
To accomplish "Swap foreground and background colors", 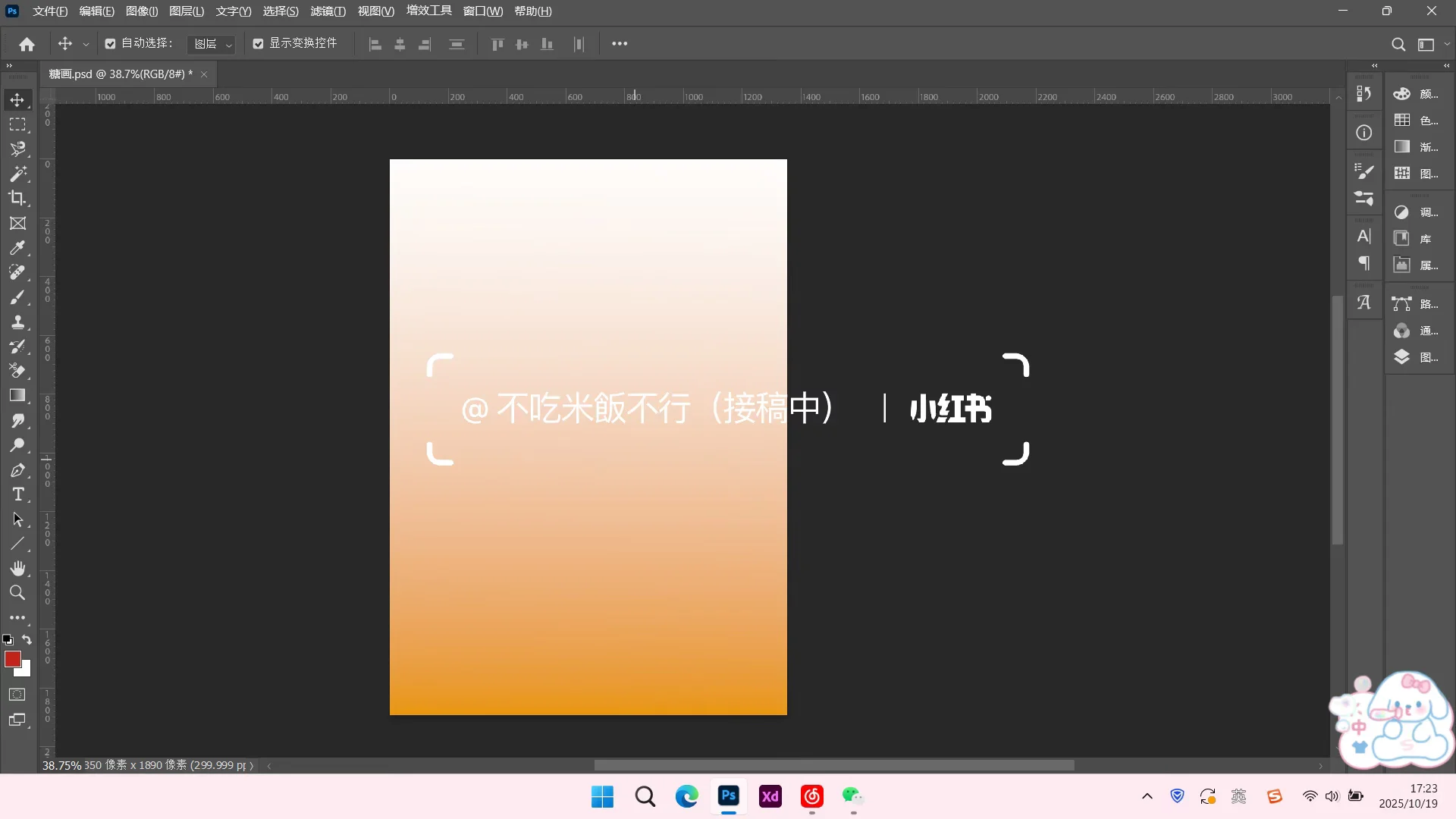I will pyautogui.click(x=27, y=640).
